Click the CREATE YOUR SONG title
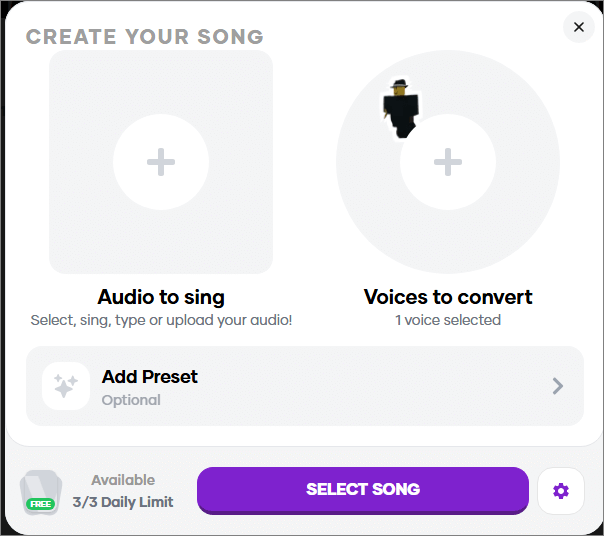The image size is (604, 536). [x=145, y=38]
